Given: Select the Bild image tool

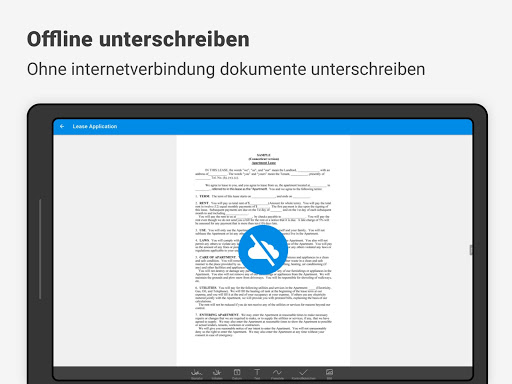Looking at the screenshot, I should (329, 374).
